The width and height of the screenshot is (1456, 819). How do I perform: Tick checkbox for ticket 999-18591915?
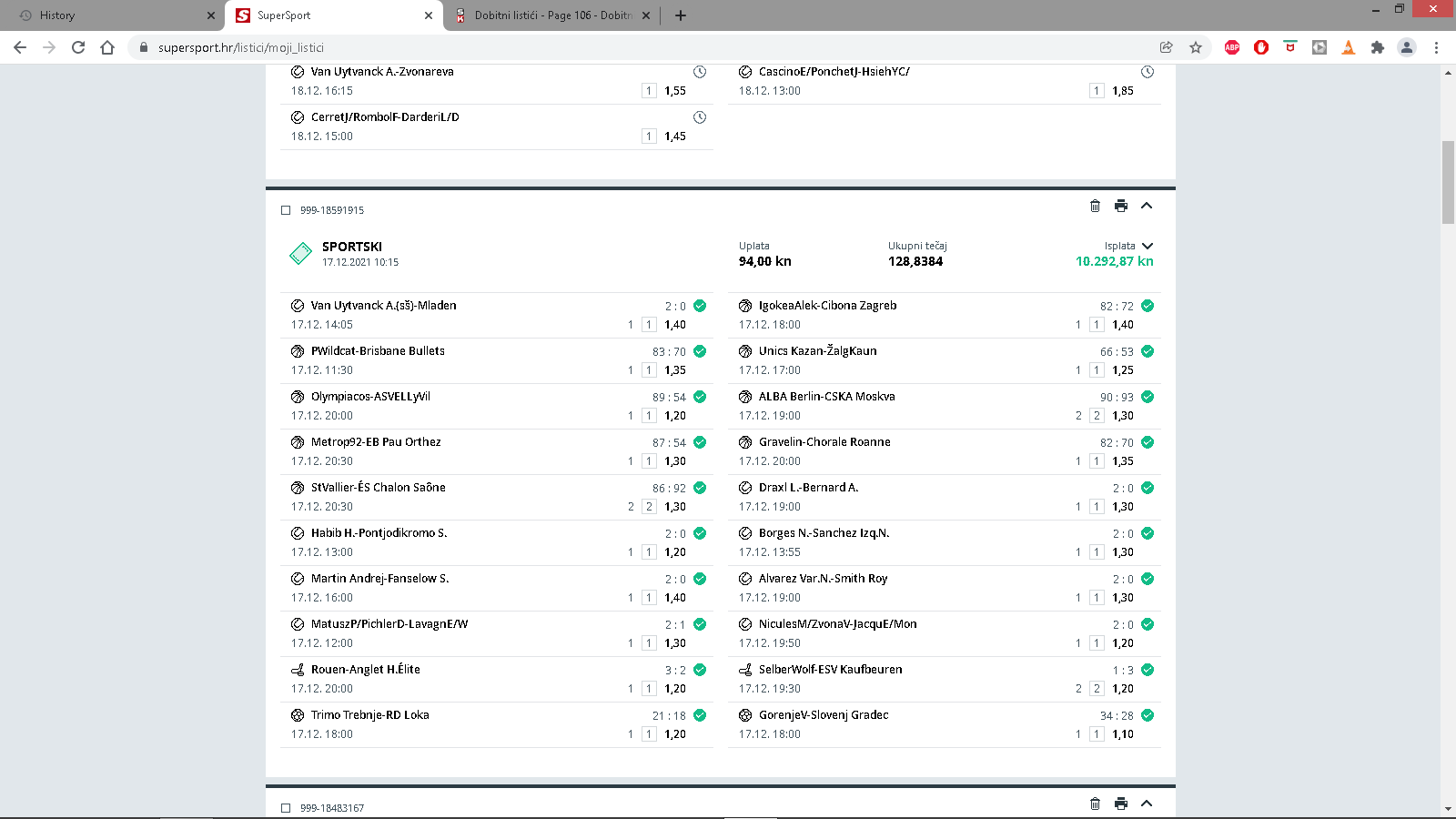pyautogui.click(x=286, y=210)
